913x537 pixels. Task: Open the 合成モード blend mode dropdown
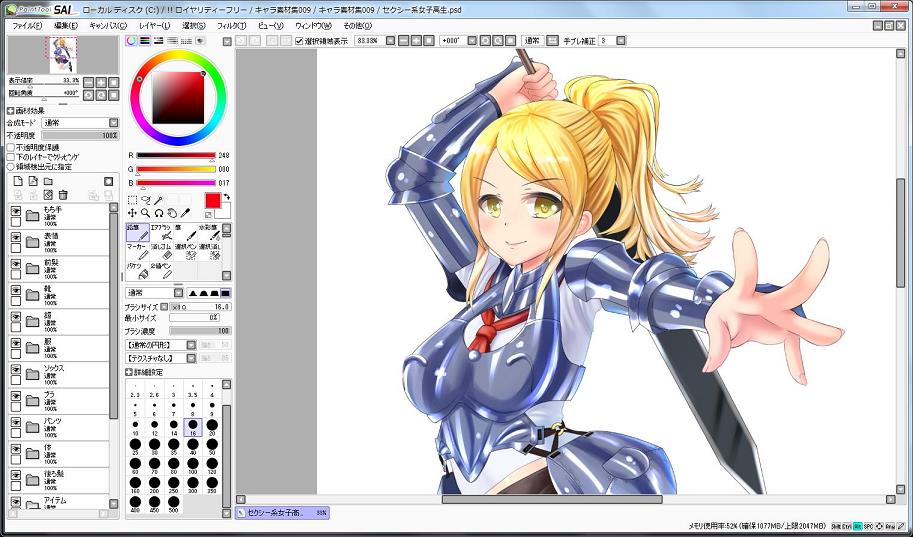(x=79, y=122)
